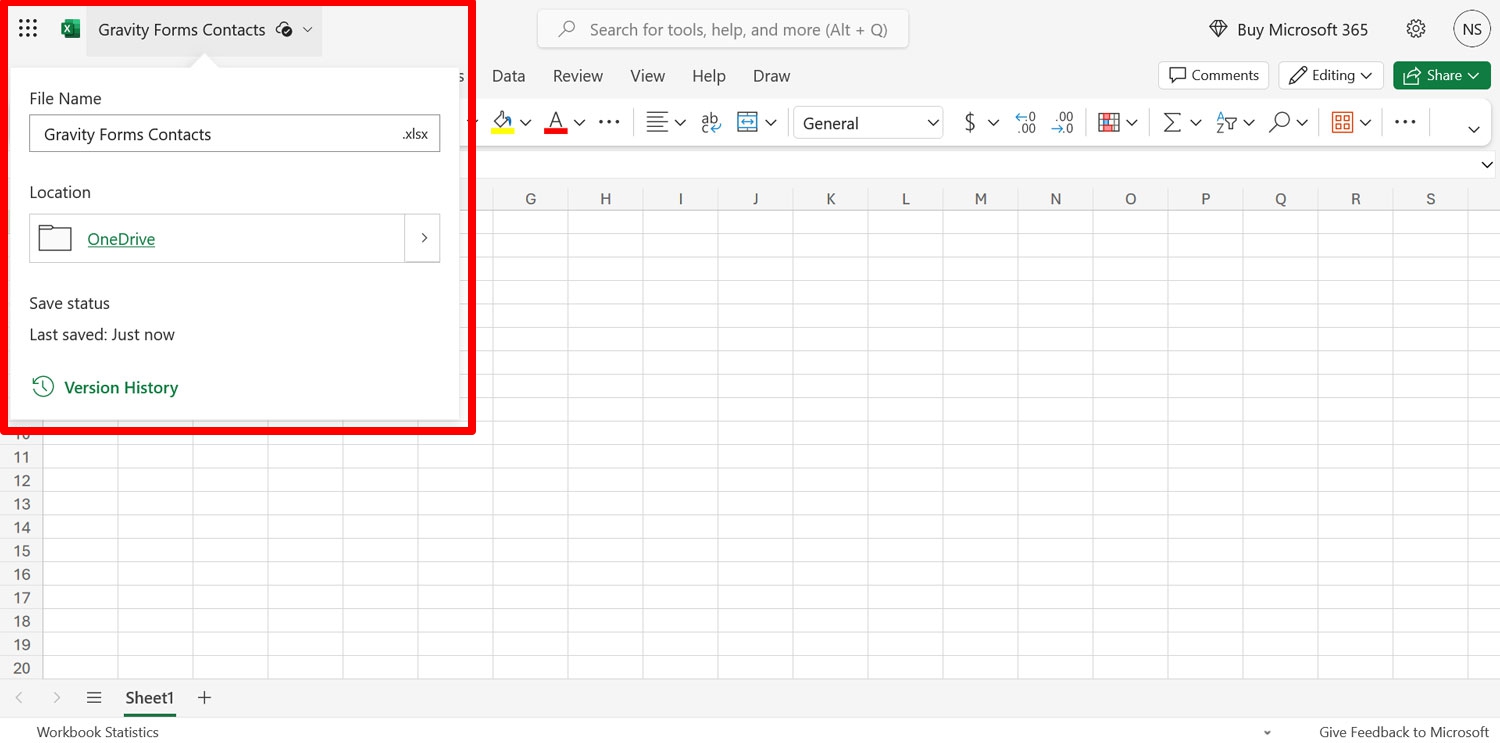Select row 15 header
This screenshot has height=743, width=1500.
click(x=22, y=551)
